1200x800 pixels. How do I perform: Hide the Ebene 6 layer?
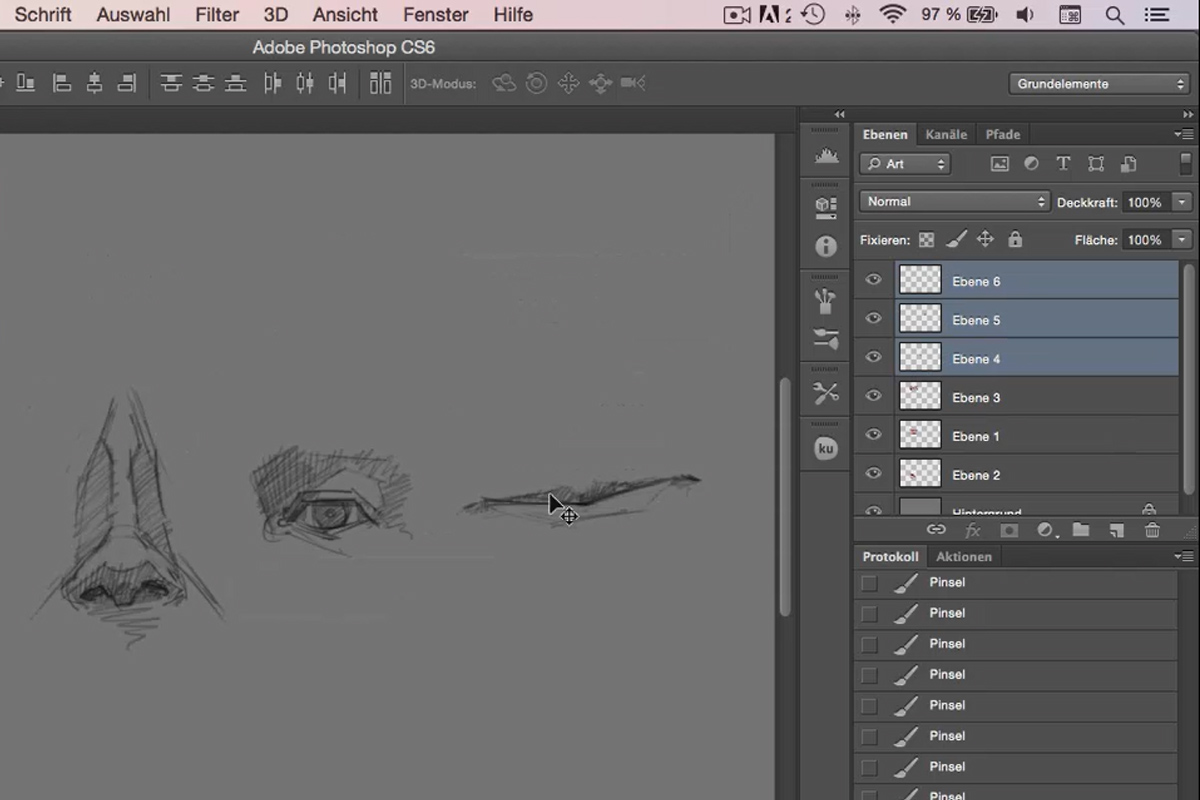[x=872, y=281]
